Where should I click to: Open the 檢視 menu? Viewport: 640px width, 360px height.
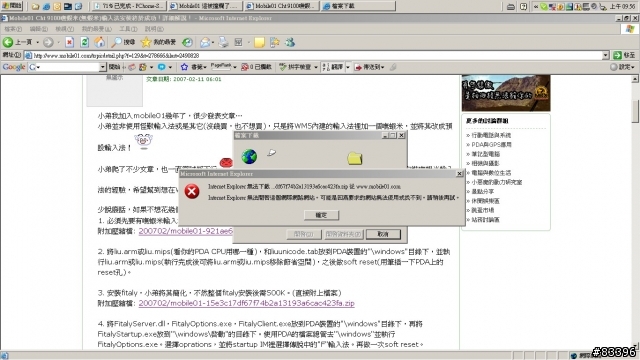[64, 29]
